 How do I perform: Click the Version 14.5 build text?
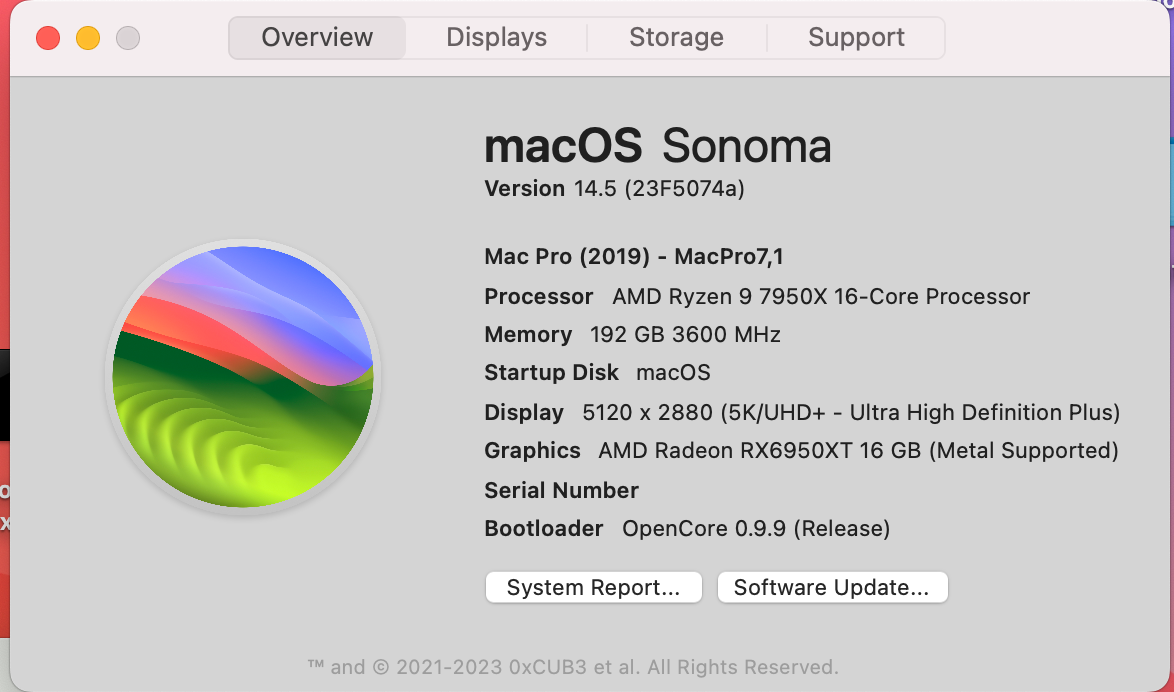(614, 188)
